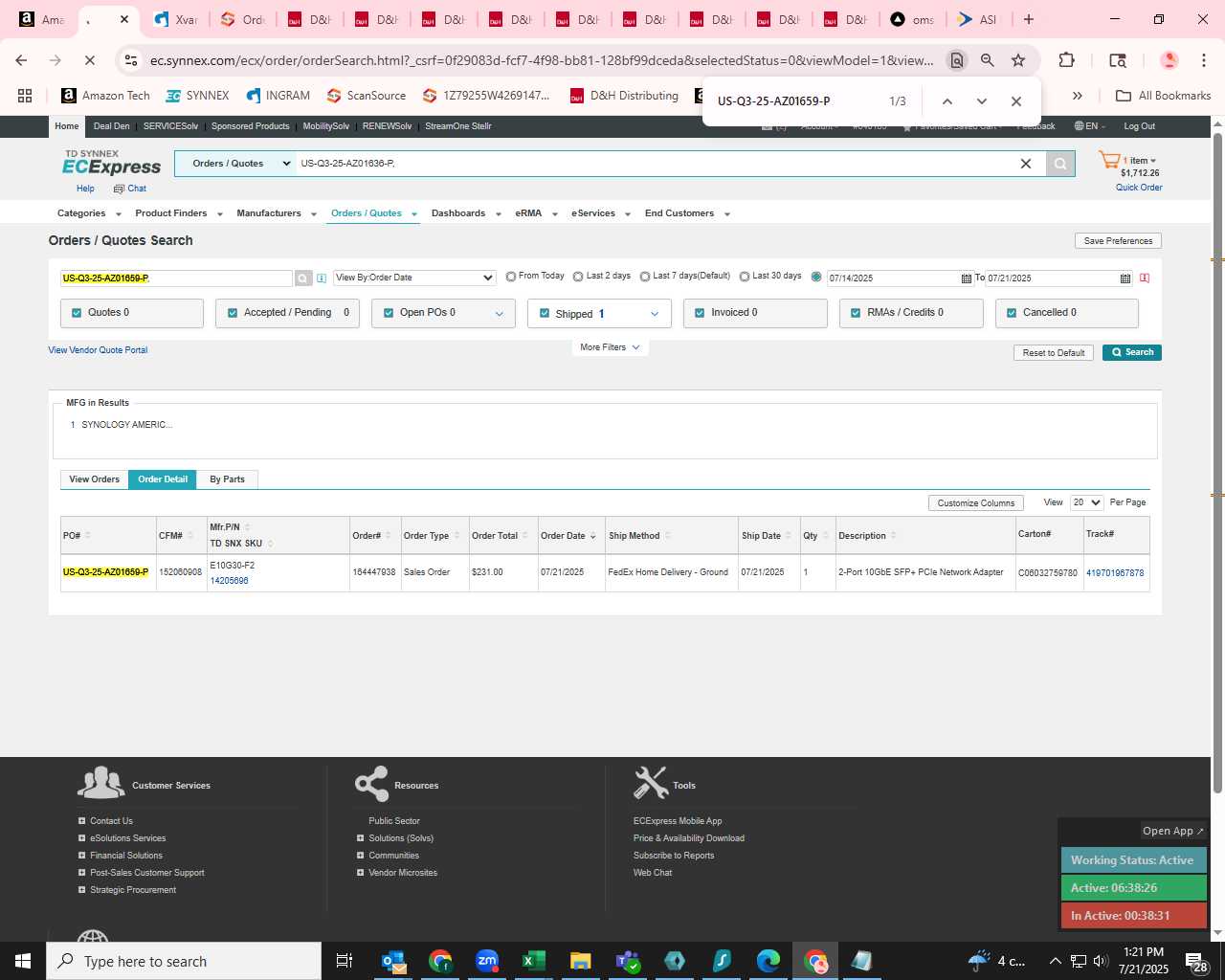
Task: Switch to the By Parts tab
Action: tap(228, 479)
